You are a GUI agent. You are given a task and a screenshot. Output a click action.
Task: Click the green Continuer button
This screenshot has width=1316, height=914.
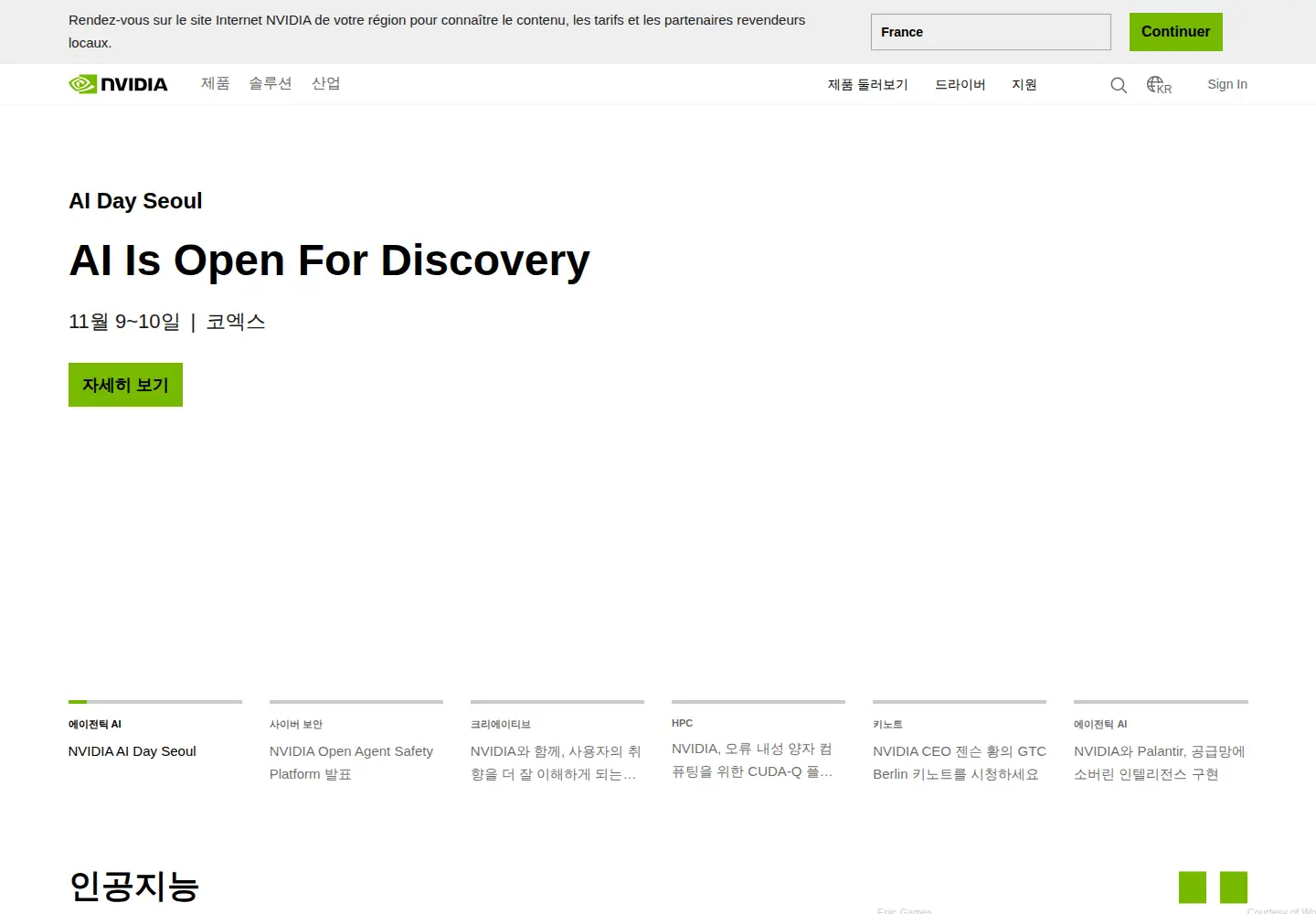[x=1175, y=32]
